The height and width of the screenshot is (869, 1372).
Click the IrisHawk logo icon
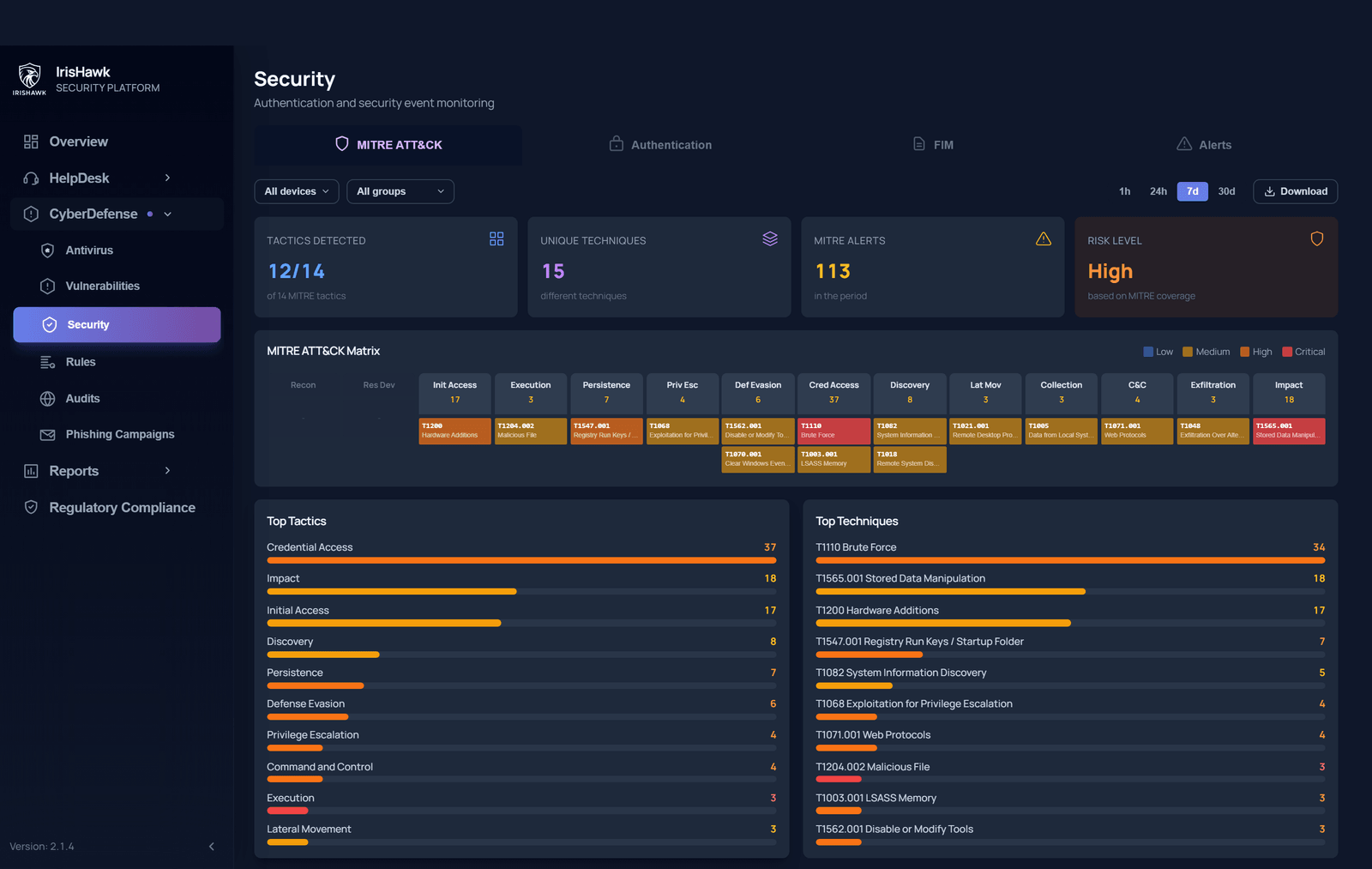[x=29, y=79]
